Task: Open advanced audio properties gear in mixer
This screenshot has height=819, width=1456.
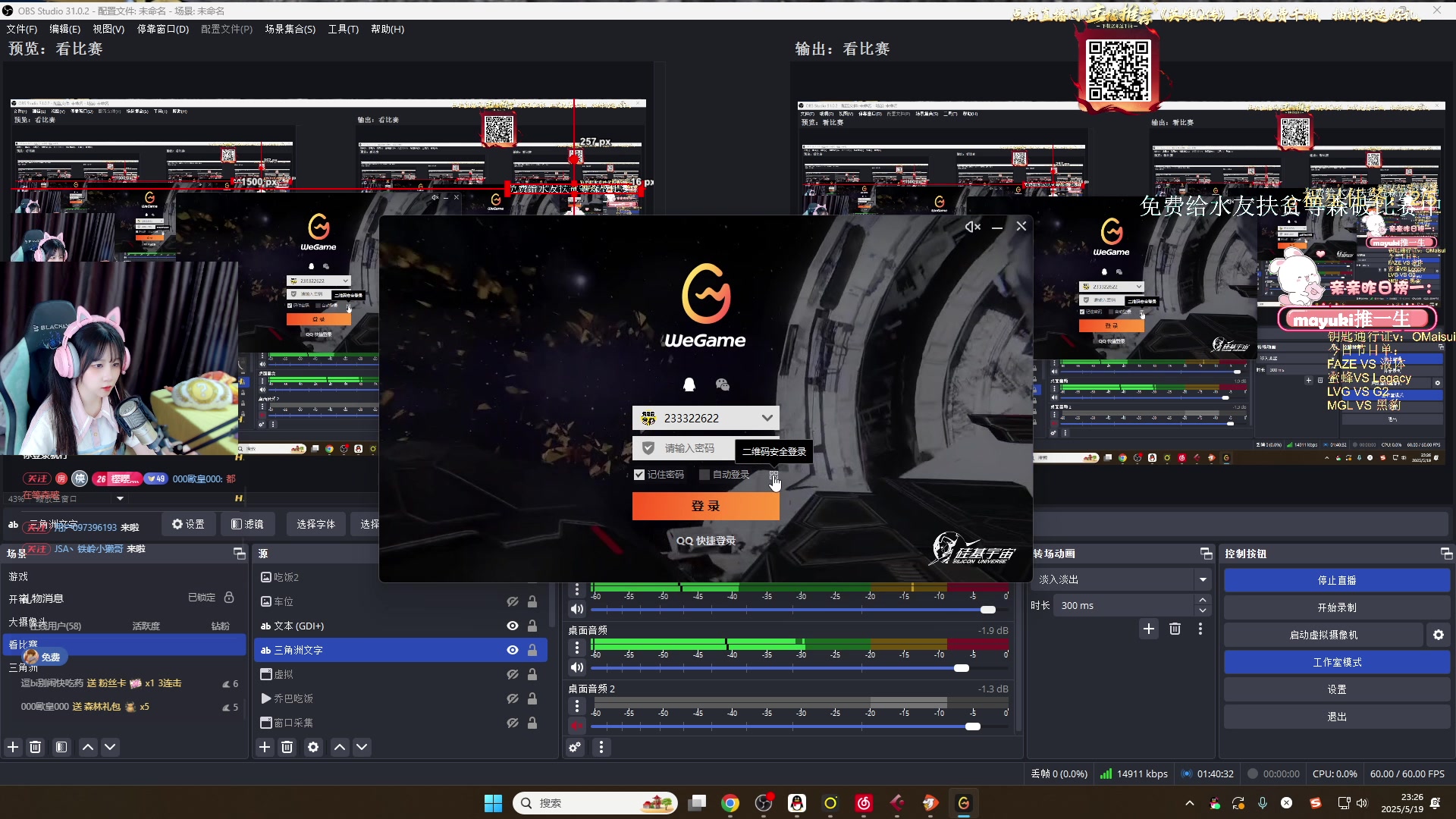Action: click(575, 748)
